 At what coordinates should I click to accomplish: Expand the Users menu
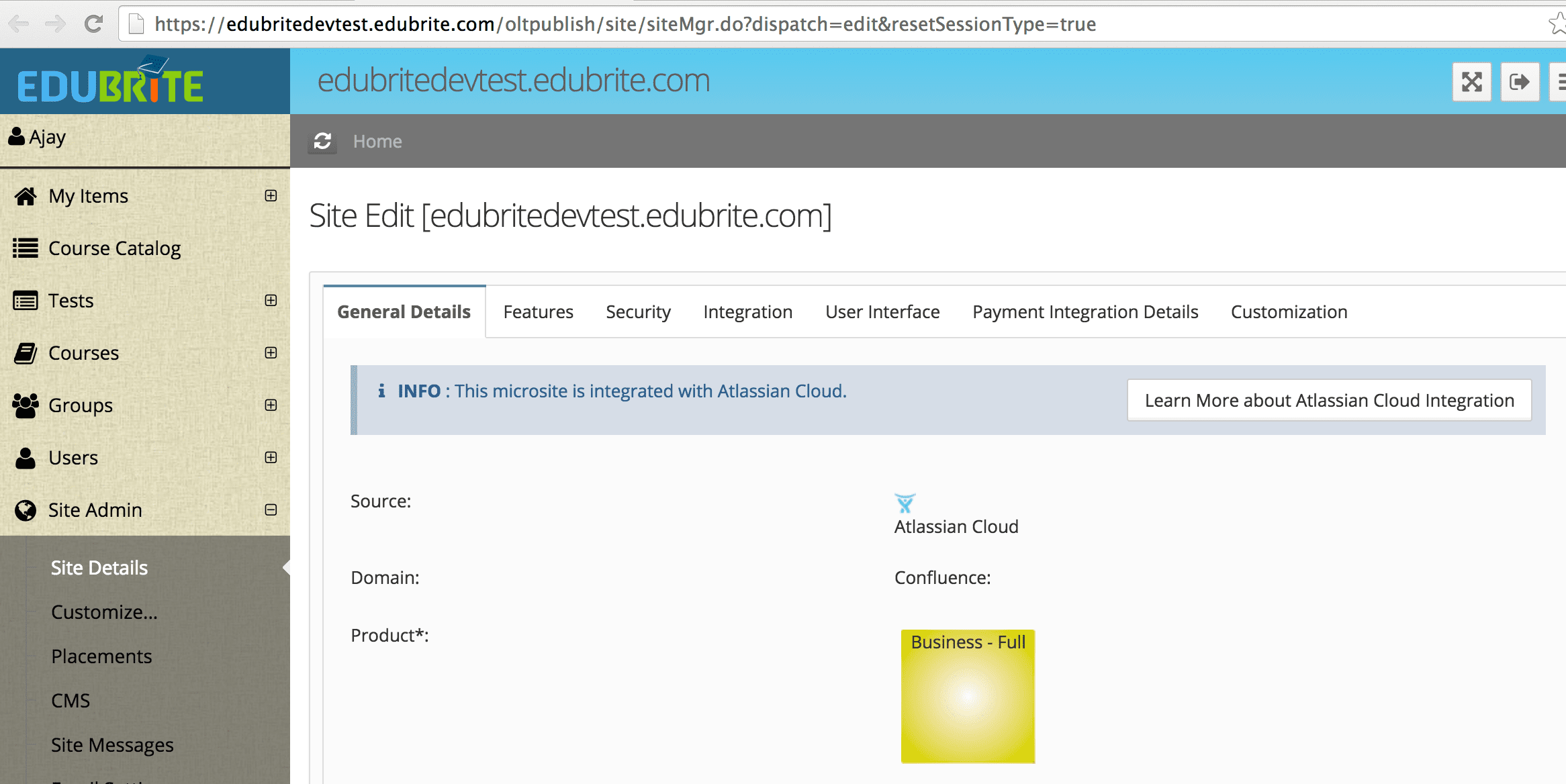tap(271, 457)
